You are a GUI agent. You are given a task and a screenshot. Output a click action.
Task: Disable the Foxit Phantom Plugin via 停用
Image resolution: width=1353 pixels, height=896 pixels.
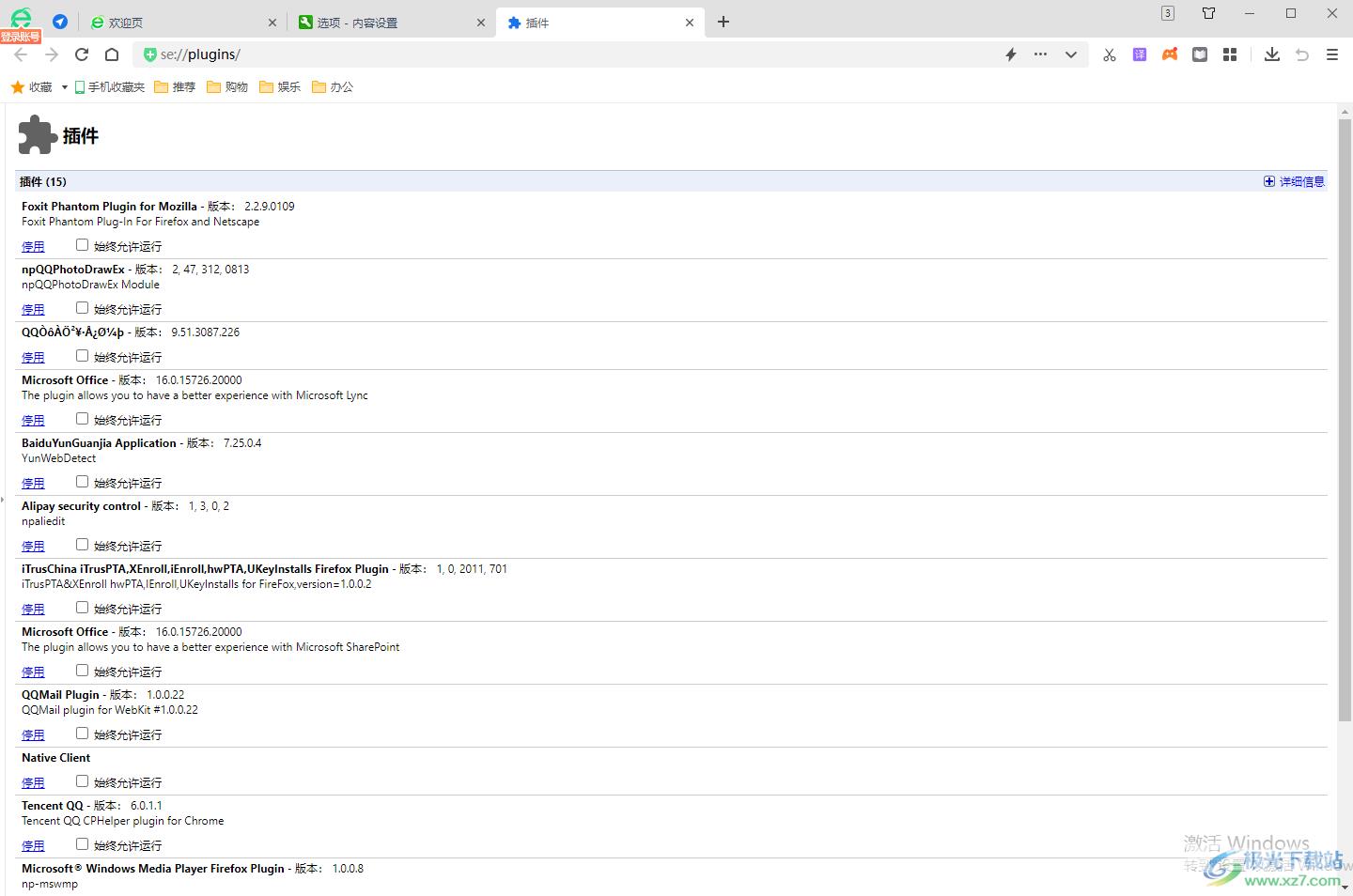[33, 247]
